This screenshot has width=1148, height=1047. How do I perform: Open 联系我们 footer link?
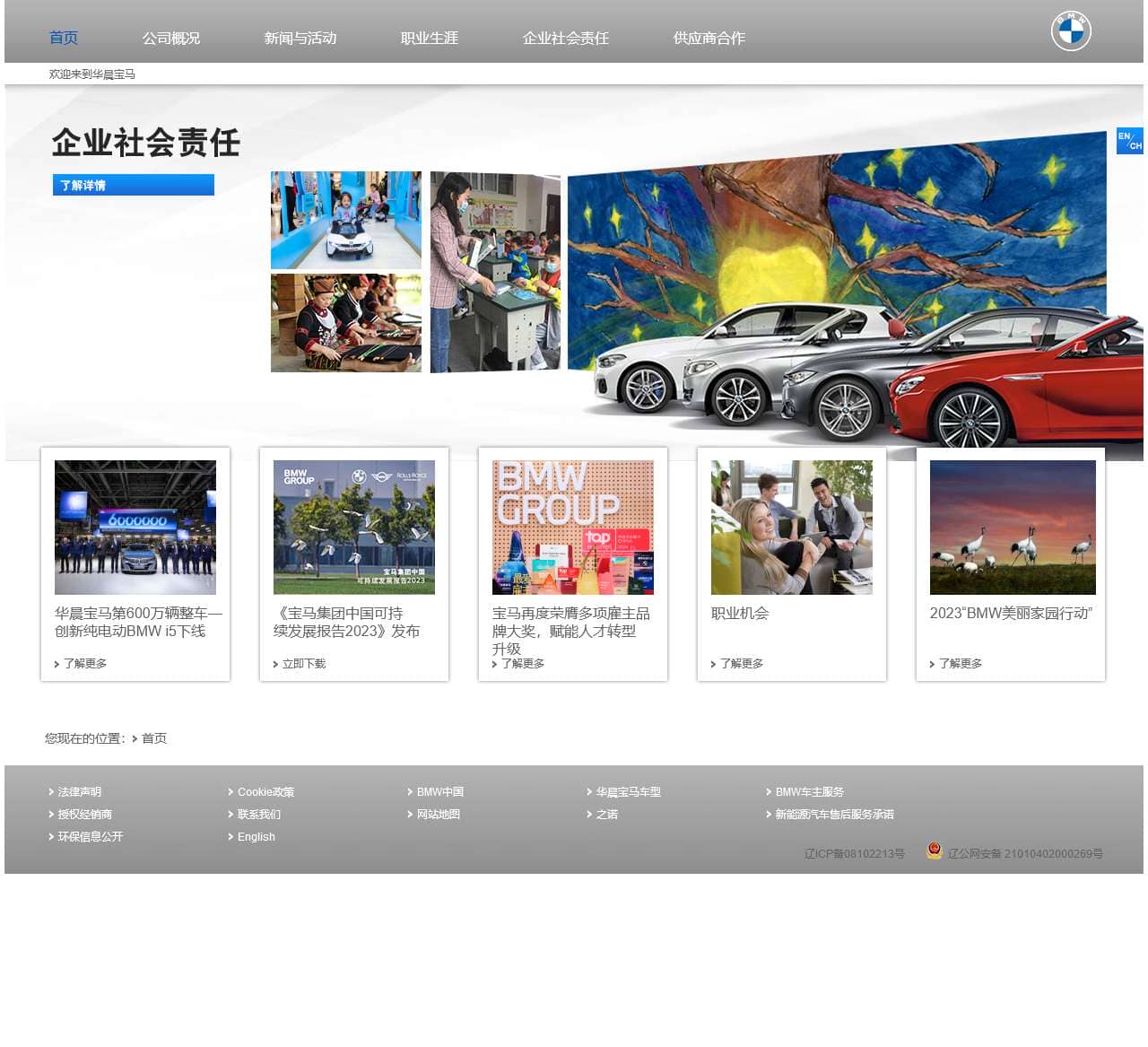click(259, 815)
